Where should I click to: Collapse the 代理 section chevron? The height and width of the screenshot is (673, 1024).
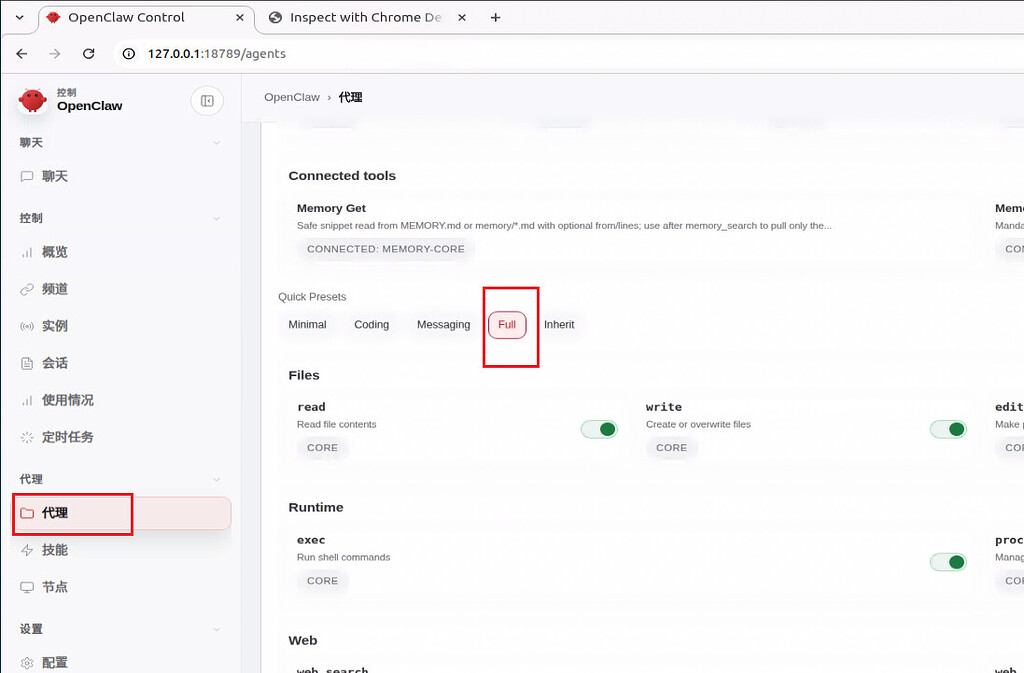tap(217, 480)
